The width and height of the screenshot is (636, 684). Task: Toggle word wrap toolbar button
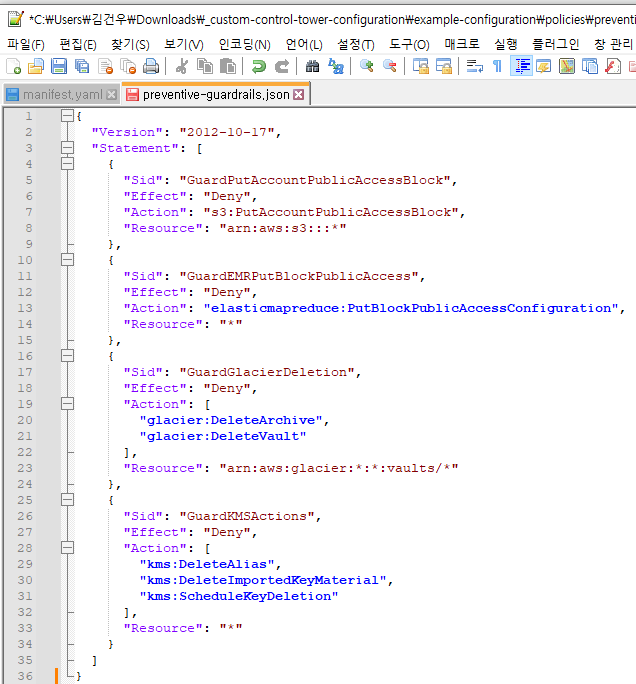pos(475,66)
